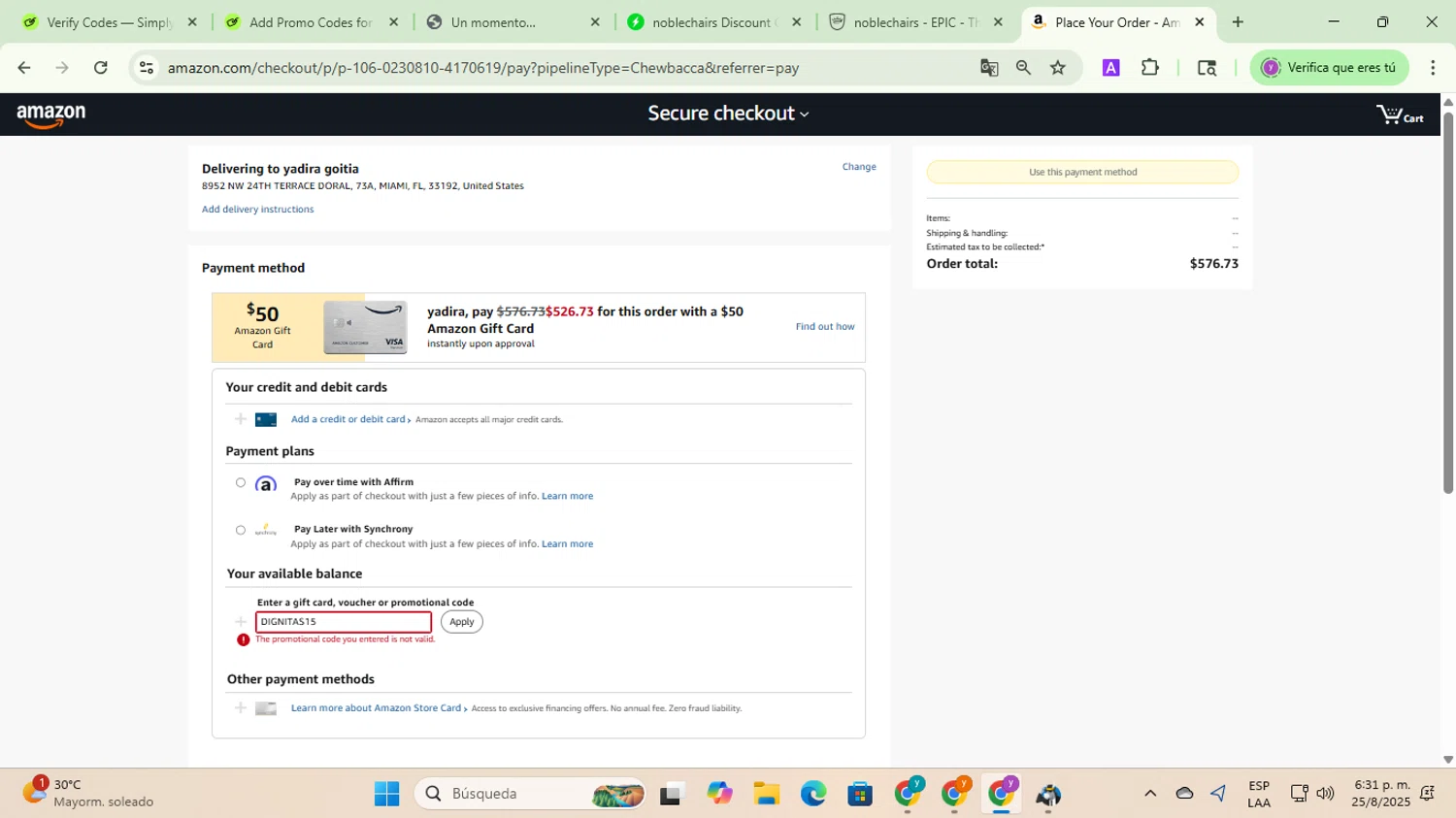Open Microsoft Edge from taskbar
Image resolution: width=1456 pixels, height=818 pixels.
813,794
